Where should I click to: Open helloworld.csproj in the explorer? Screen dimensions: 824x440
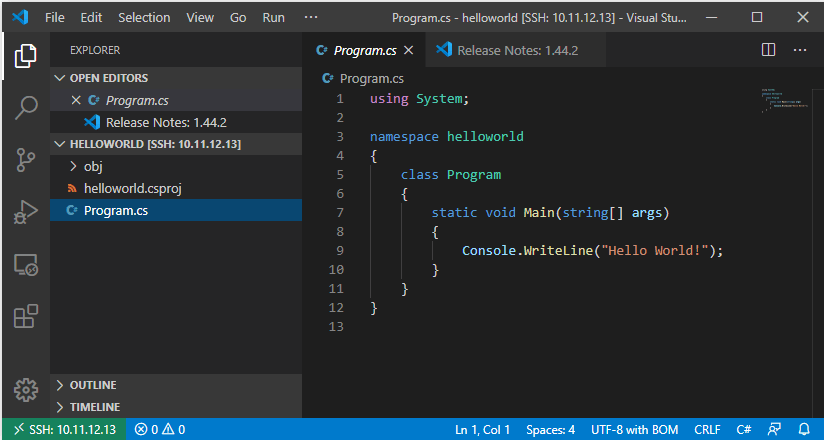pyautogui.click(x=132, y=188)
